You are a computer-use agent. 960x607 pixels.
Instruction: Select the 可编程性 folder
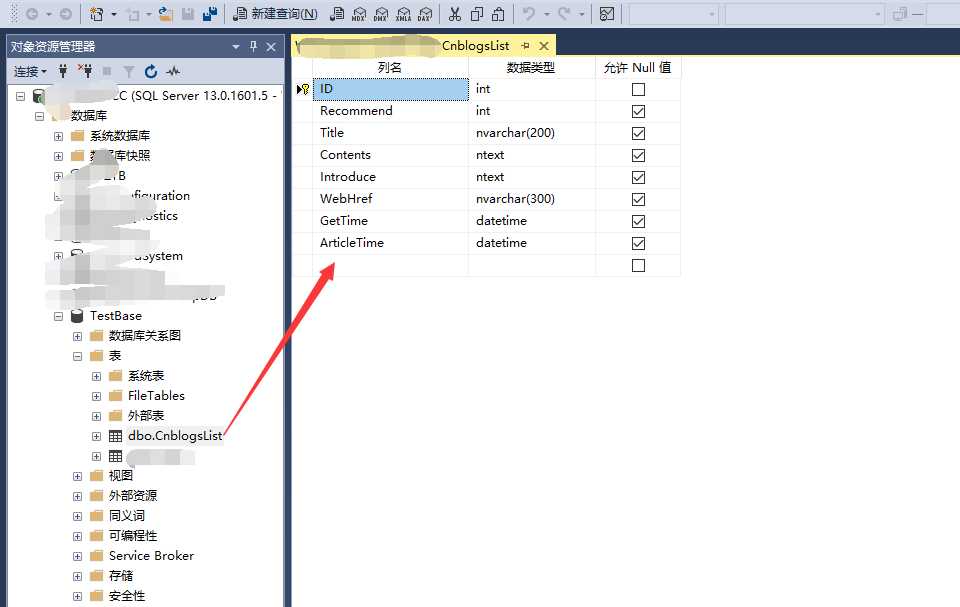click(x=133, y=535)
